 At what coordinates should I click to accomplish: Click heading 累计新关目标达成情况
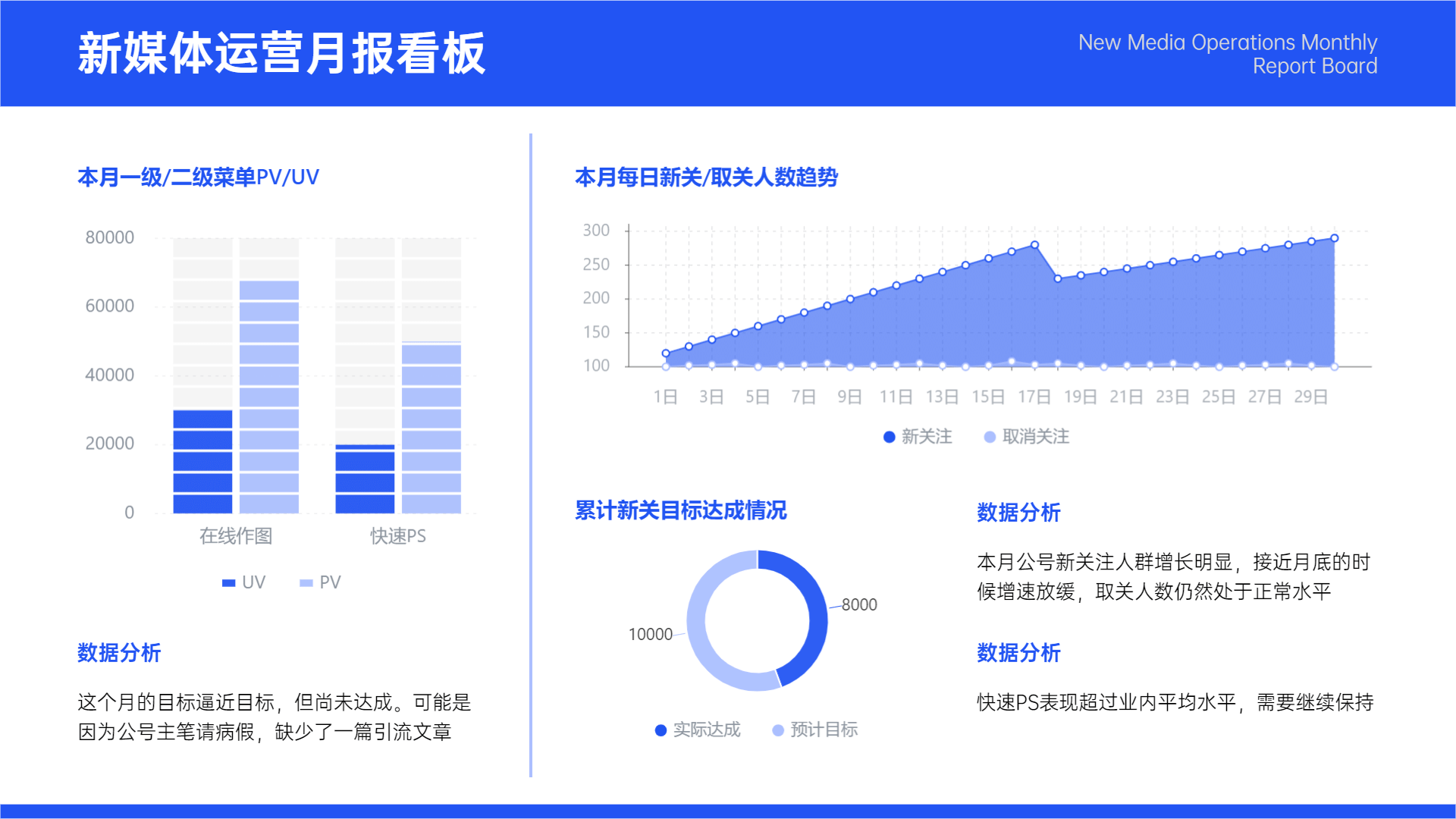coord(681,510)
